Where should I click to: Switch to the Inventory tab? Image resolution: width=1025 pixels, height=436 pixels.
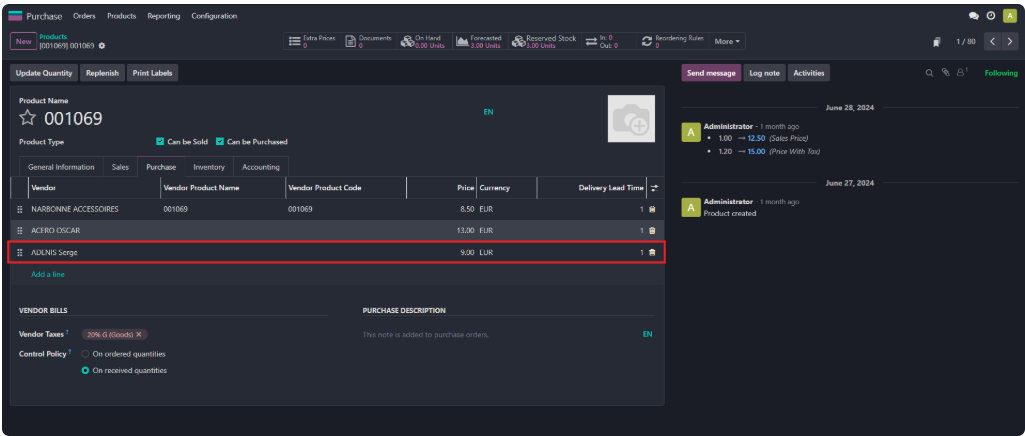tap(209, 167)
